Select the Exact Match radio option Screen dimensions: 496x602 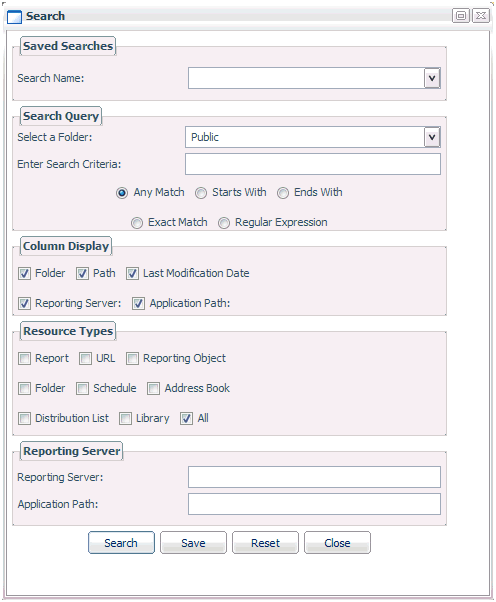point(137,223)
